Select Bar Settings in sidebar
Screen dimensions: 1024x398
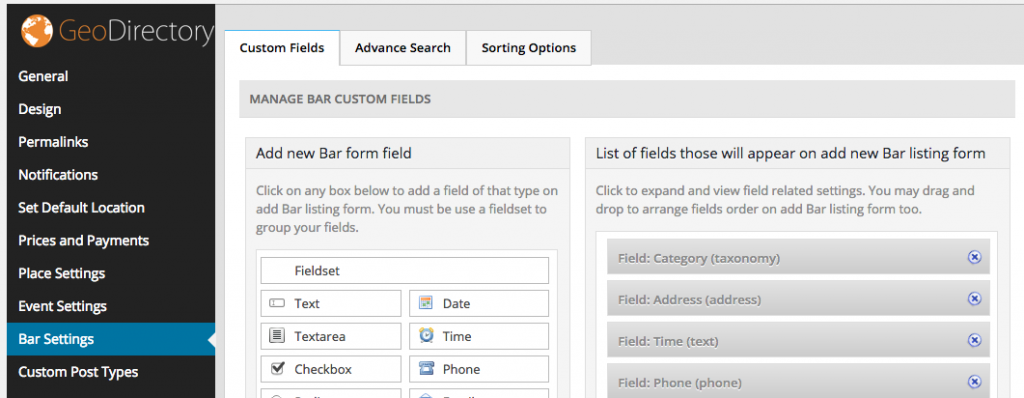(x=110, y=339)
